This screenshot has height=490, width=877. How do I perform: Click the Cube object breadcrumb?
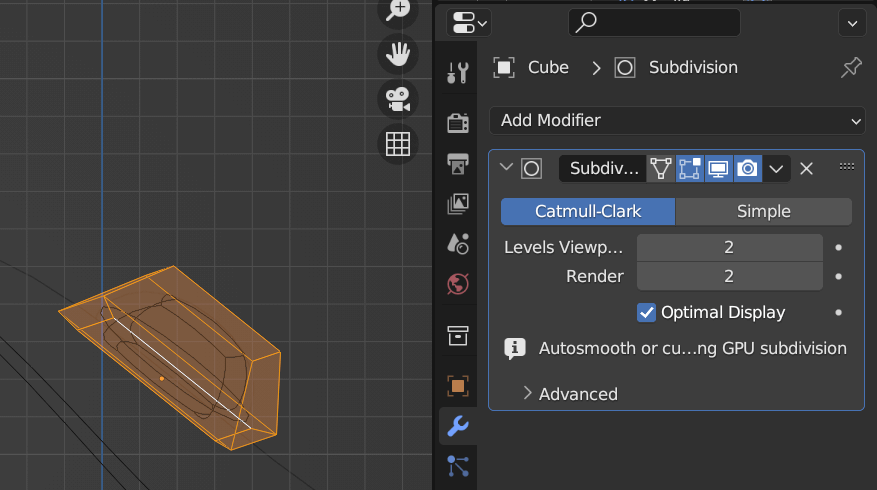tap(531, 68)
